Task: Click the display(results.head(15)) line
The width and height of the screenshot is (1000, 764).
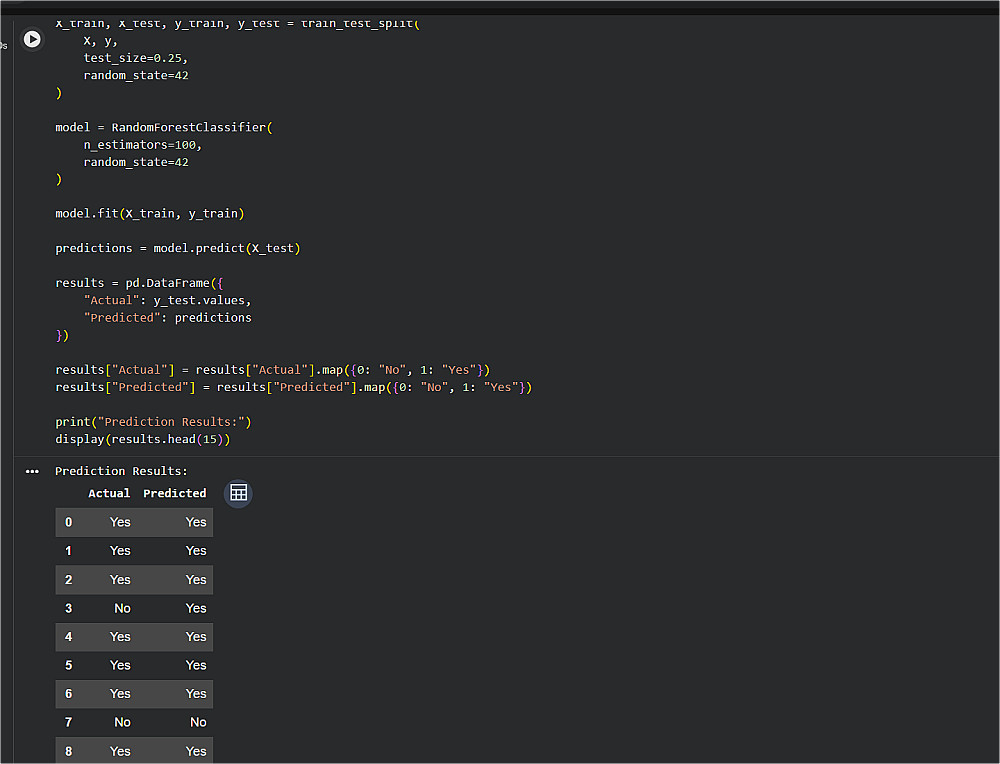Action: click(143, 439)
